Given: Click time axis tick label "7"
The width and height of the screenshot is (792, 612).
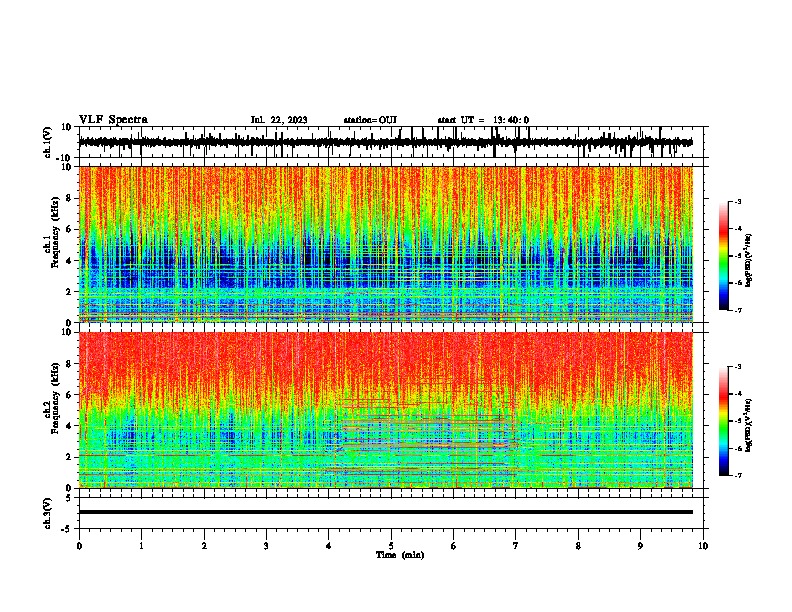Looking at the screenshot, I should click(516, 546).
